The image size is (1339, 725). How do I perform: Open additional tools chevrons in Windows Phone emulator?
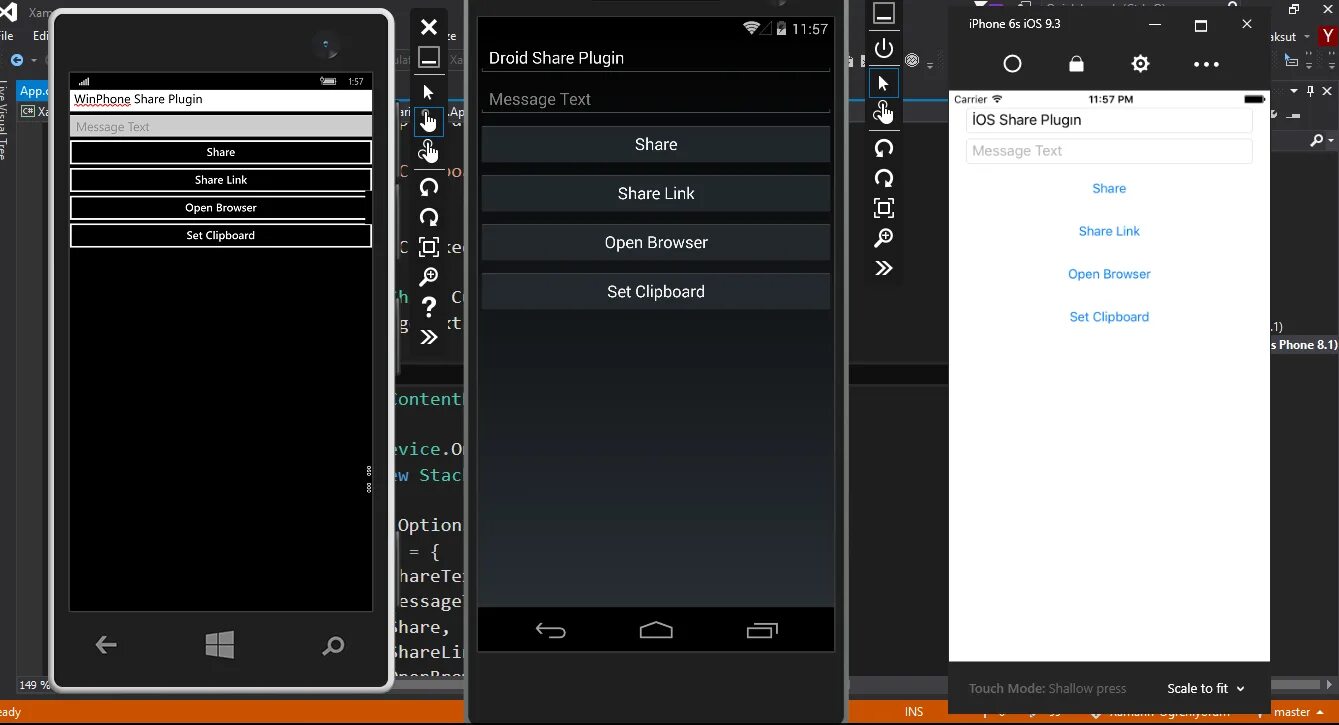coord(428,337)
